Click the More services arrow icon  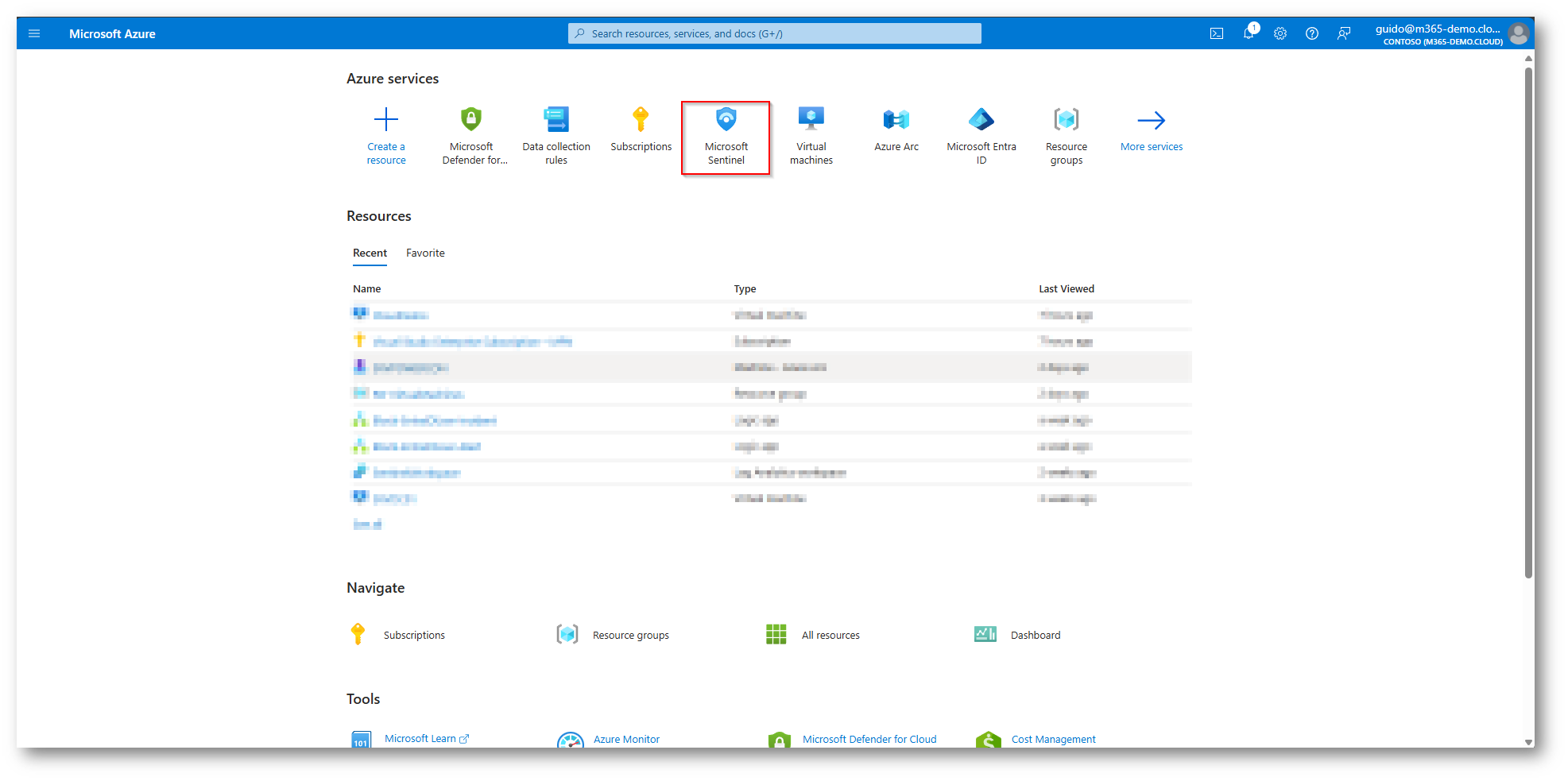(1152, 120)
